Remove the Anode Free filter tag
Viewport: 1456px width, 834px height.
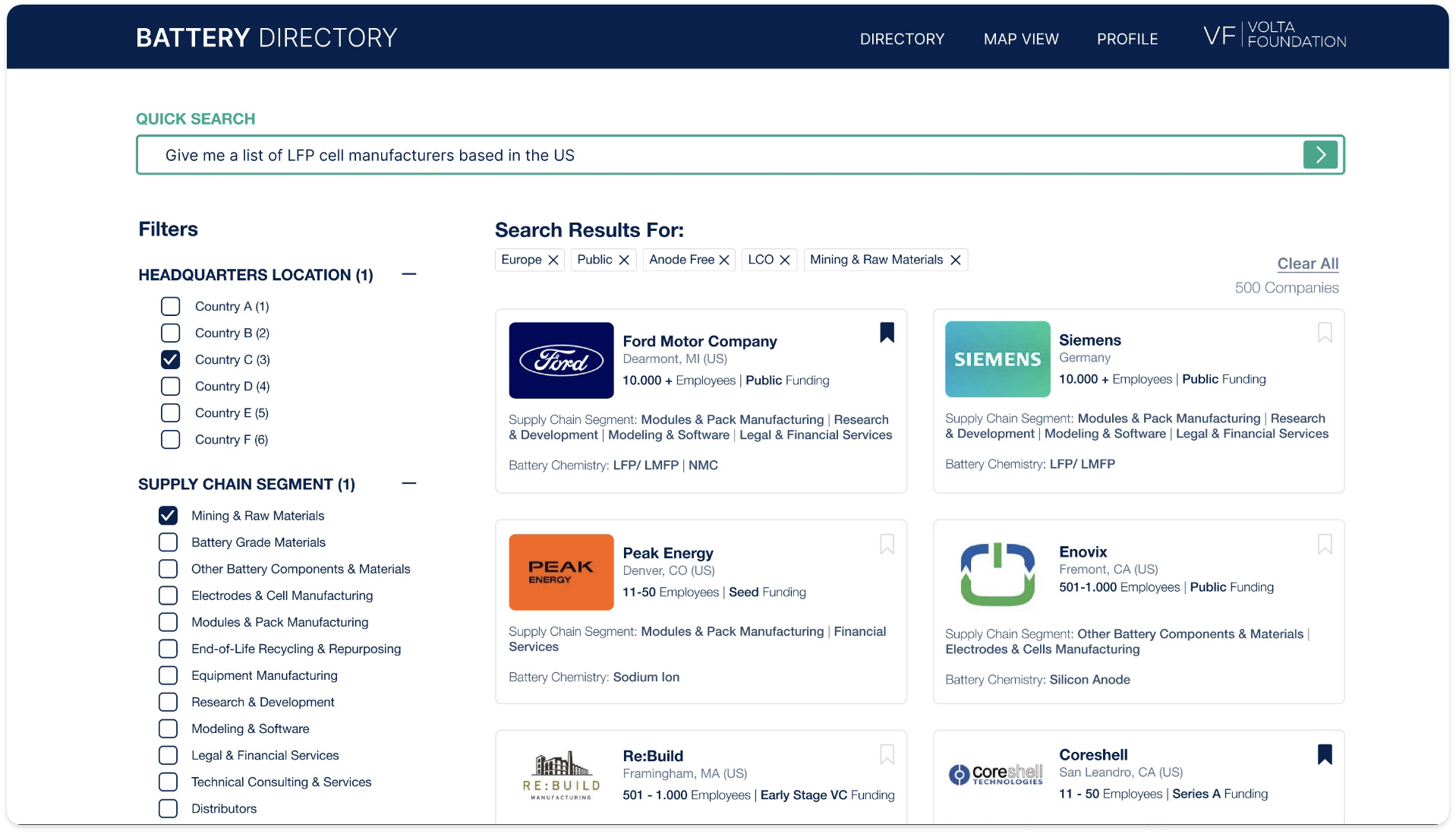coord(724,261)
